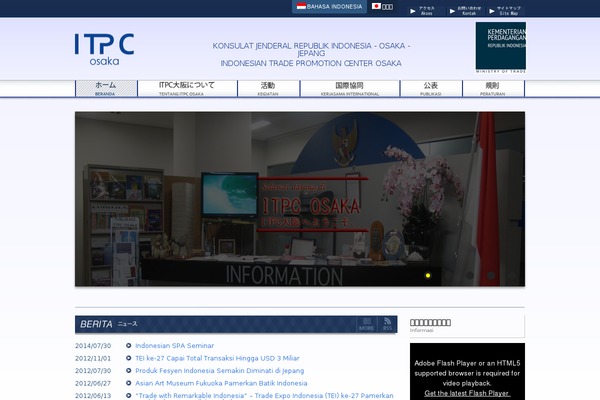The height and width of the screenshot is (400, 600).
Task: Click the arrow icon beside Kontak
Action: tap(452, 11)
